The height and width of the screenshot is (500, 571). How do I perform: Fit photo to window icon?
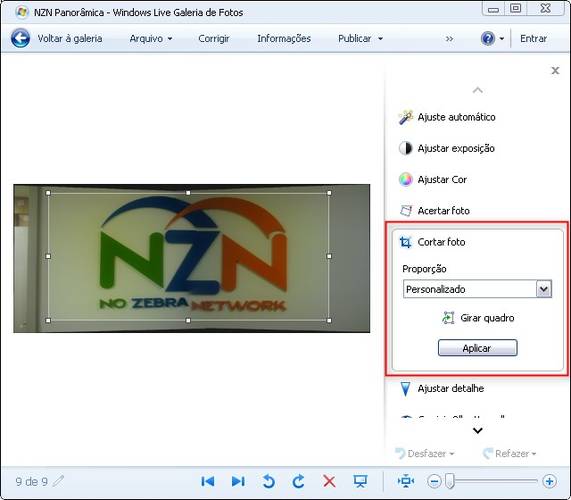click(x=406, y=481)
